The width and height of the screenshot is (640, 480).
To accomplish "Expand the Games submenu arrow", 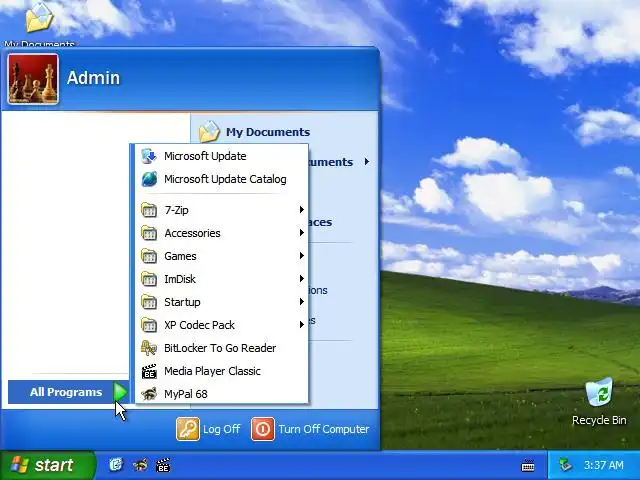I will click(x=302, y=256).
